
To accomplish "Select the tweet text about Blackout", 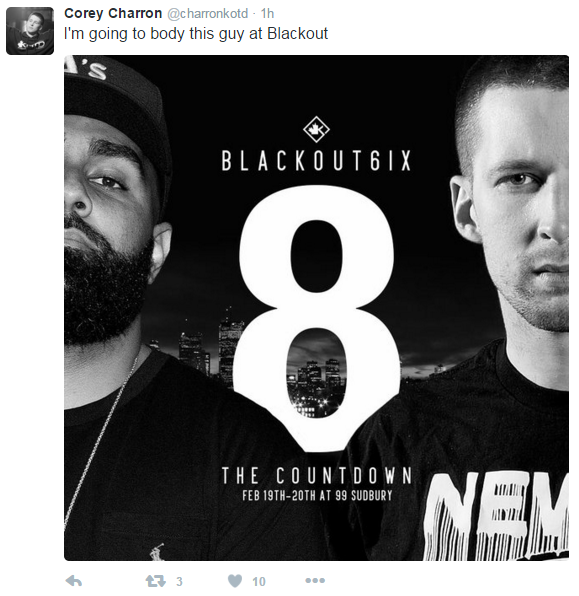I will click(x=196, y=34).
